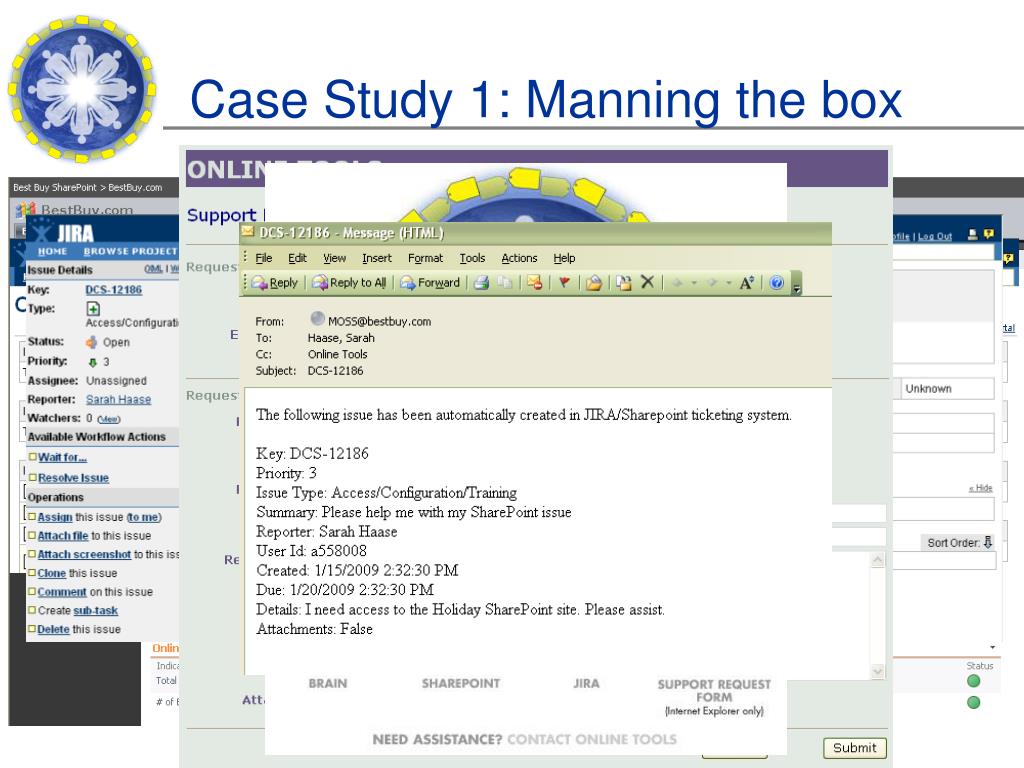The width and height of the screenshot is (1024, 768).
Task: Click the Best Buy logo icon next to BestBuy.com
Action: [26, 210]
